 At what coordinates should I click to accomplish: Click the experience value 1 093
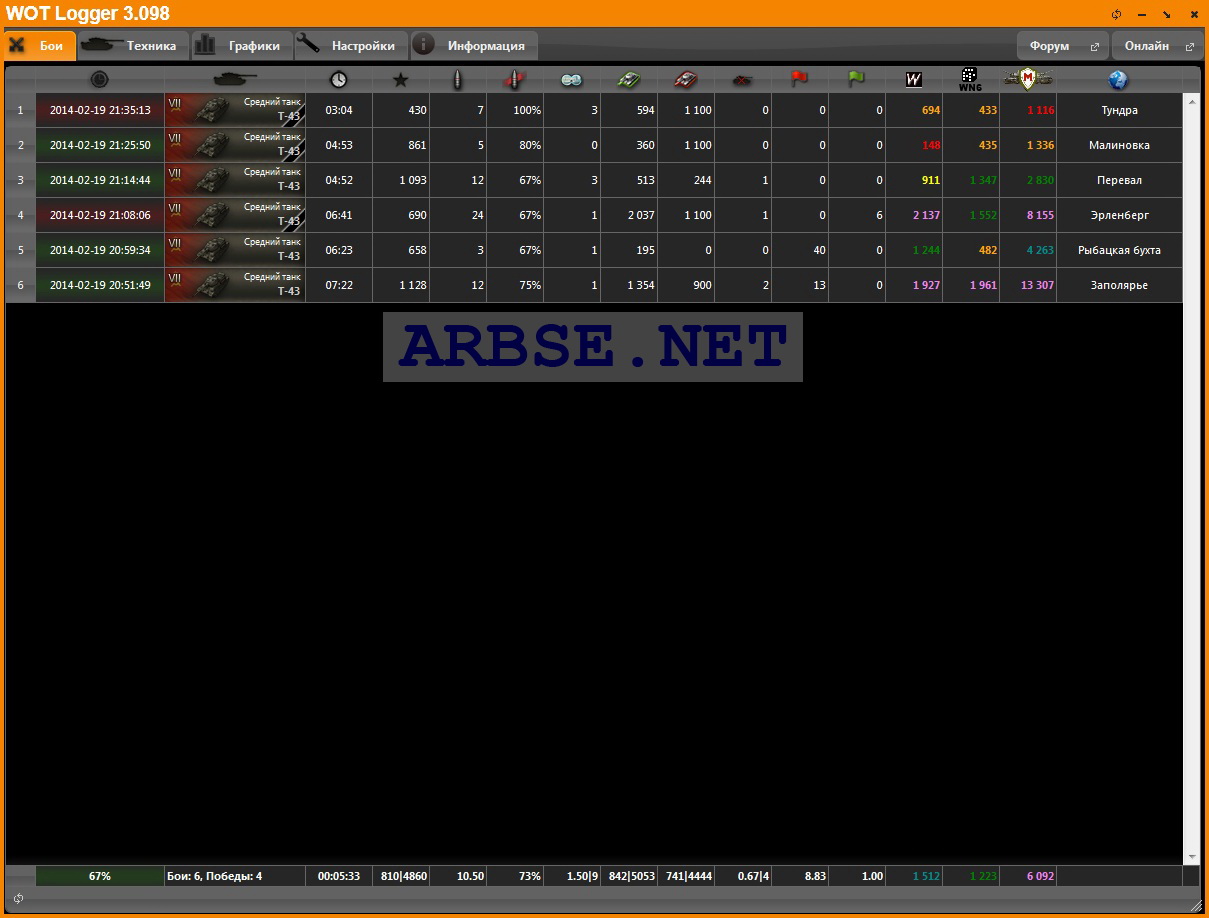point(412,180)
